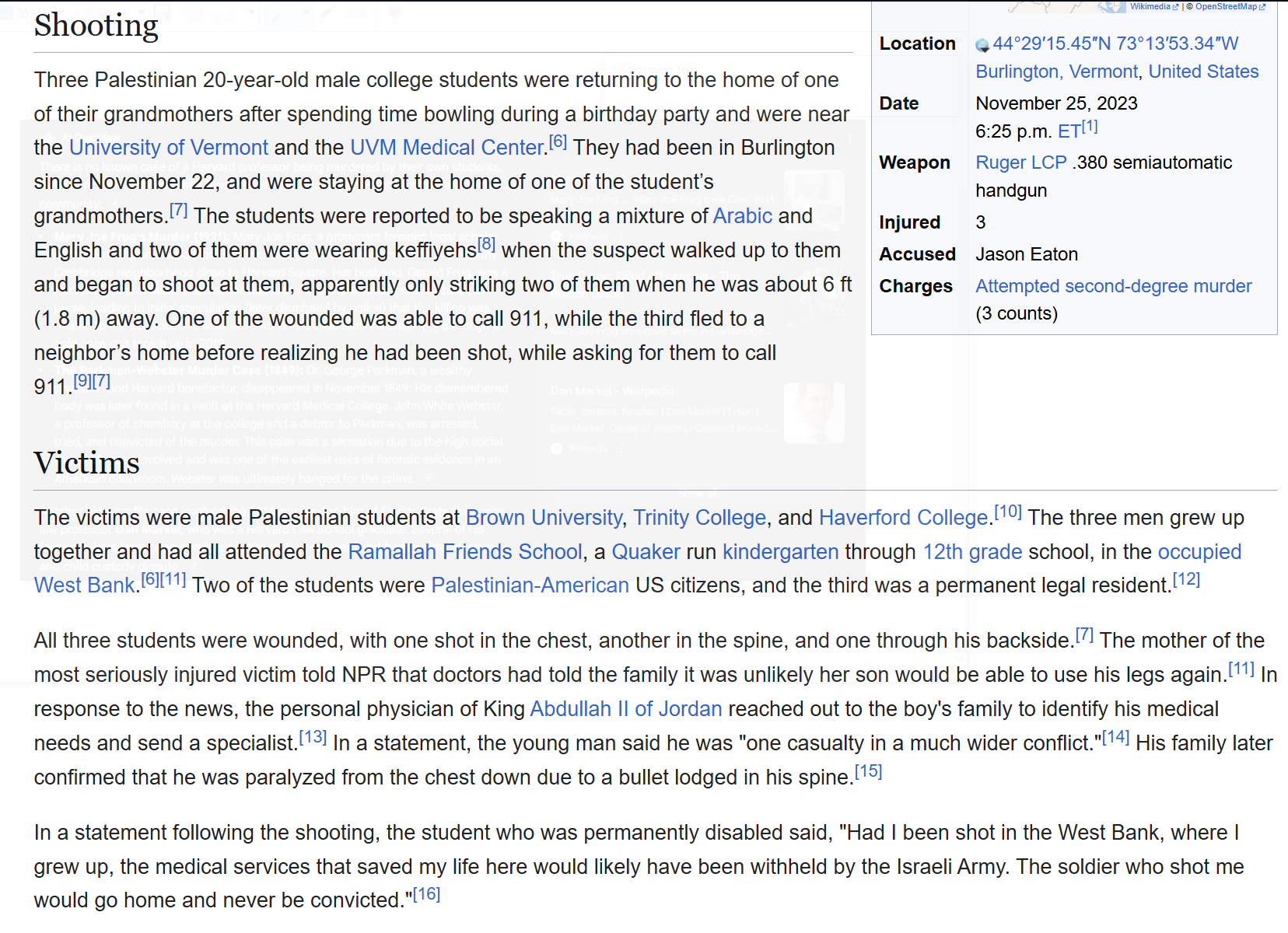The image size is (1288, 933).
Task: Jump to reference [9] after '911.'
Action: (82, 381)
